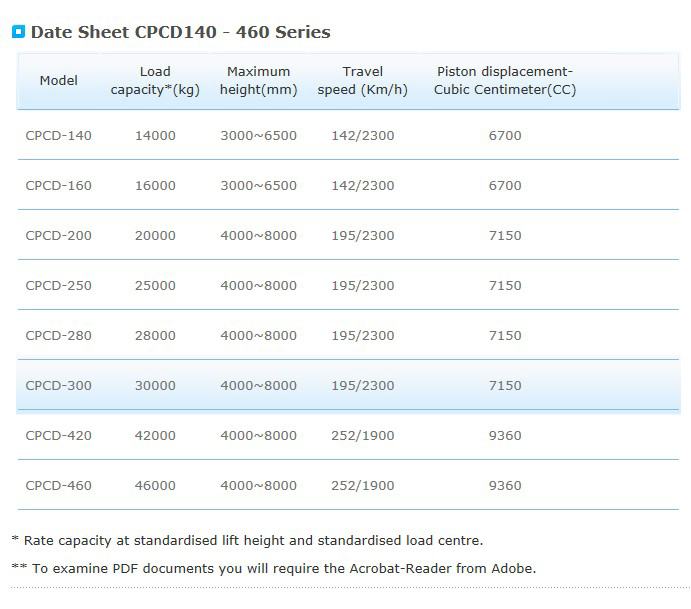Click 7150 displacement in CPCD-200 row
Viewport: 691px width, 609px height.
tap(505, 235)
